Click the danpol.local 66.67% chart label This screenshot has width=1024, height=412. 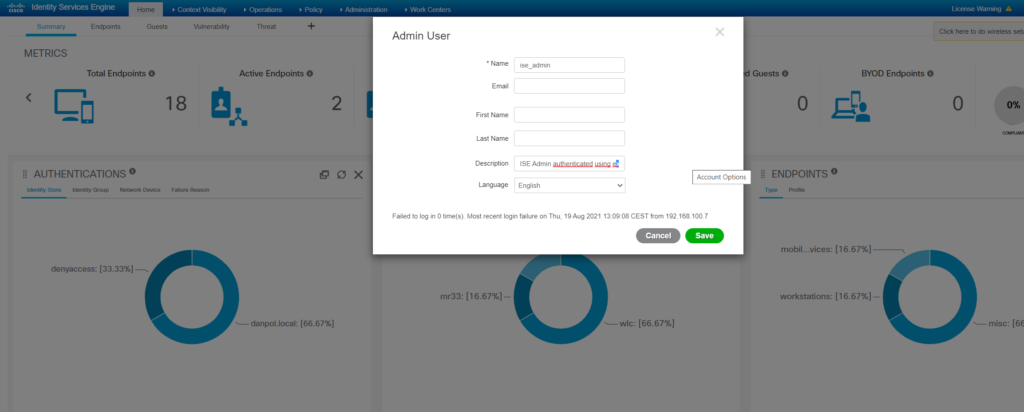click(x=293, y=323)
